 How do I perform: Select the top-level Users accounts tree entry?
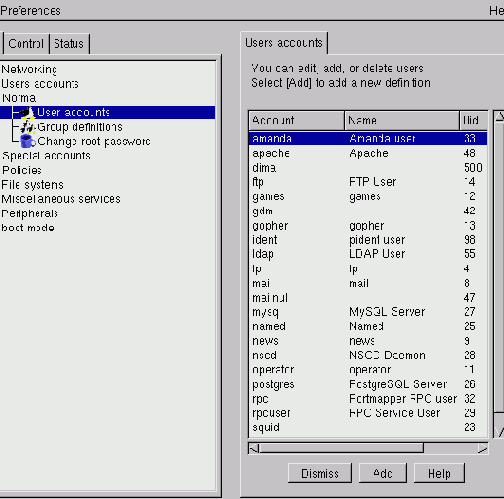point(40,84)
